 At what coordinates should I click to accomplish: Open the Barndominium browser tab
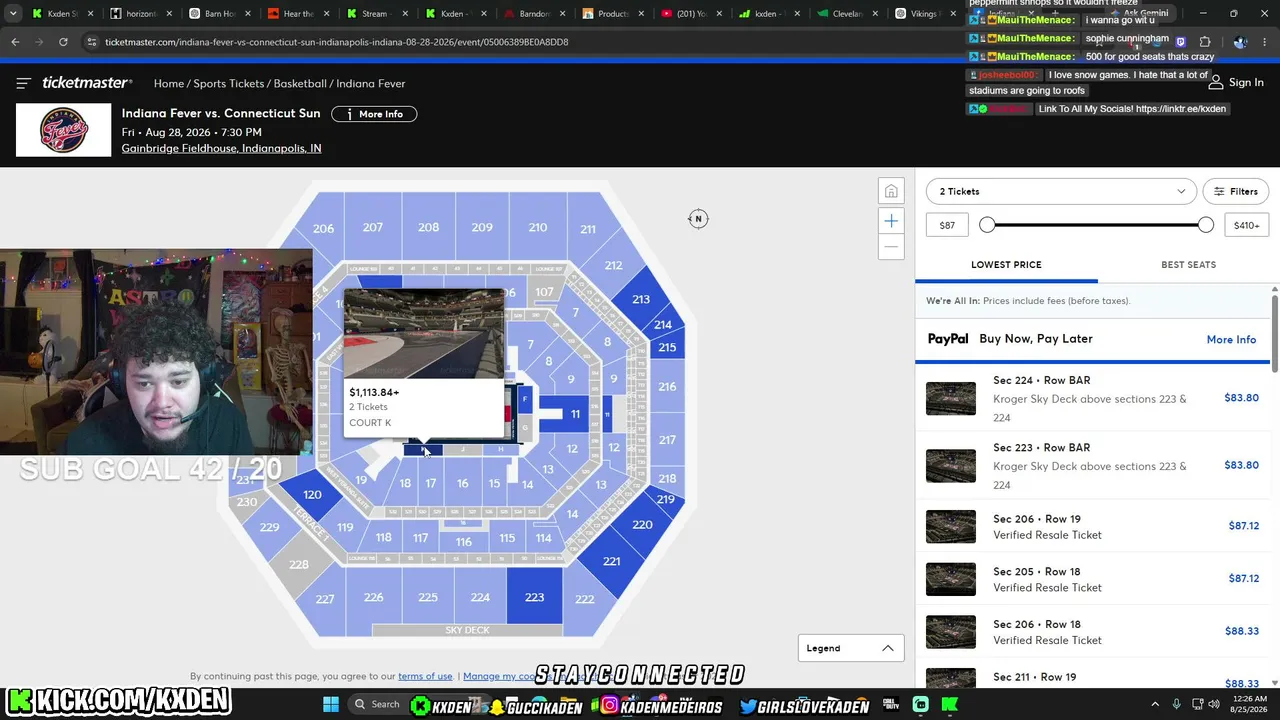coord(535,14)
